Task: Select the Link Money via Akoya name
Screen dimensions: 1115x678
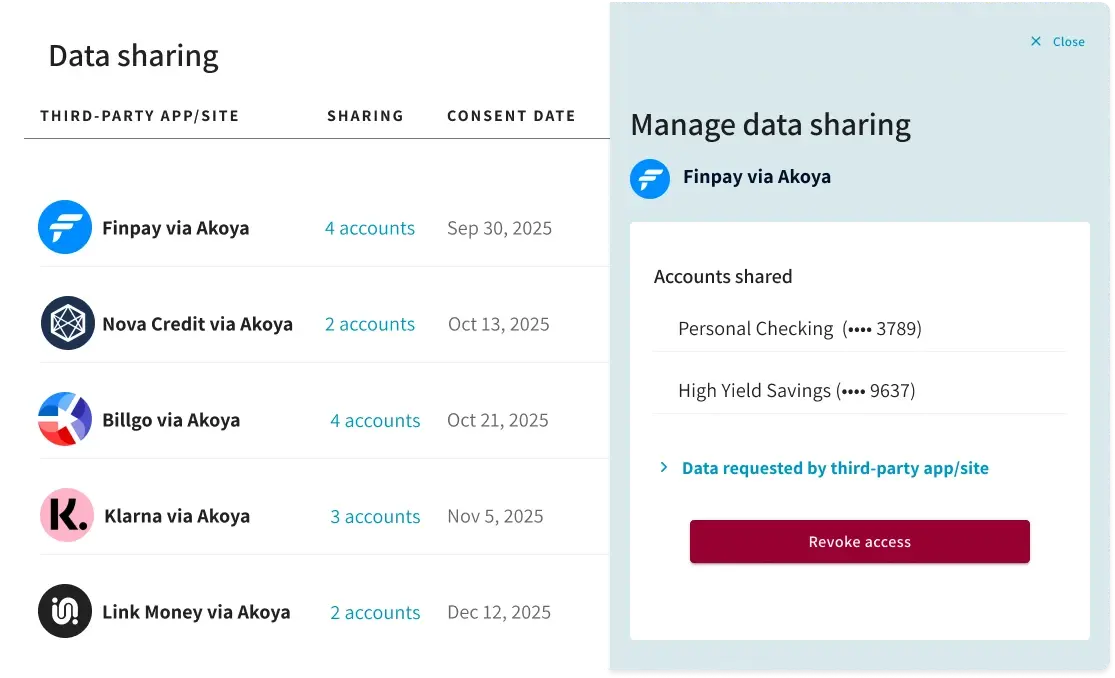Action: pos(196,612)
